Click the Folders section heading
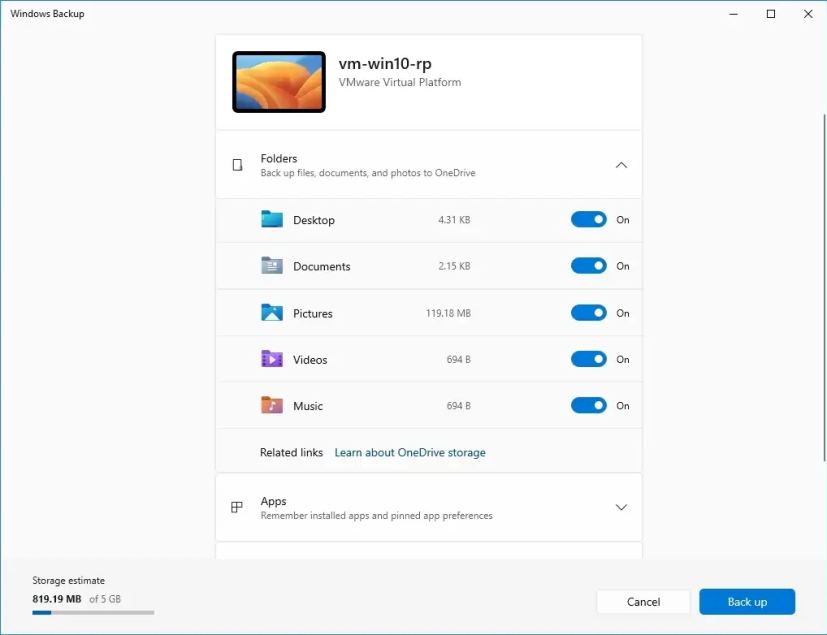827x635 pixels. click(279, 158)
